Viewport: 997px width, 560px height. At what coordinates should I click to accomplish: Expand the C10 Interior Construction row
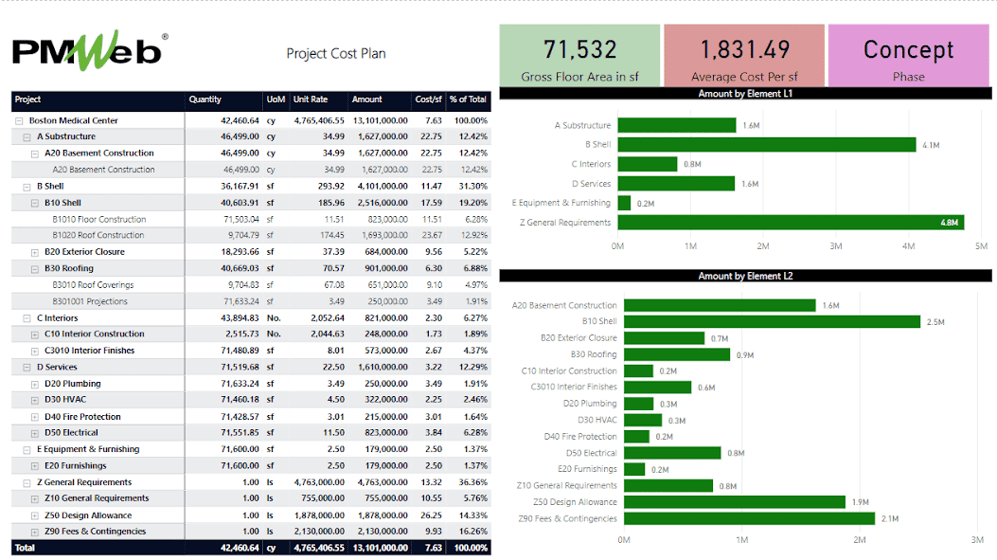[36, 334]
